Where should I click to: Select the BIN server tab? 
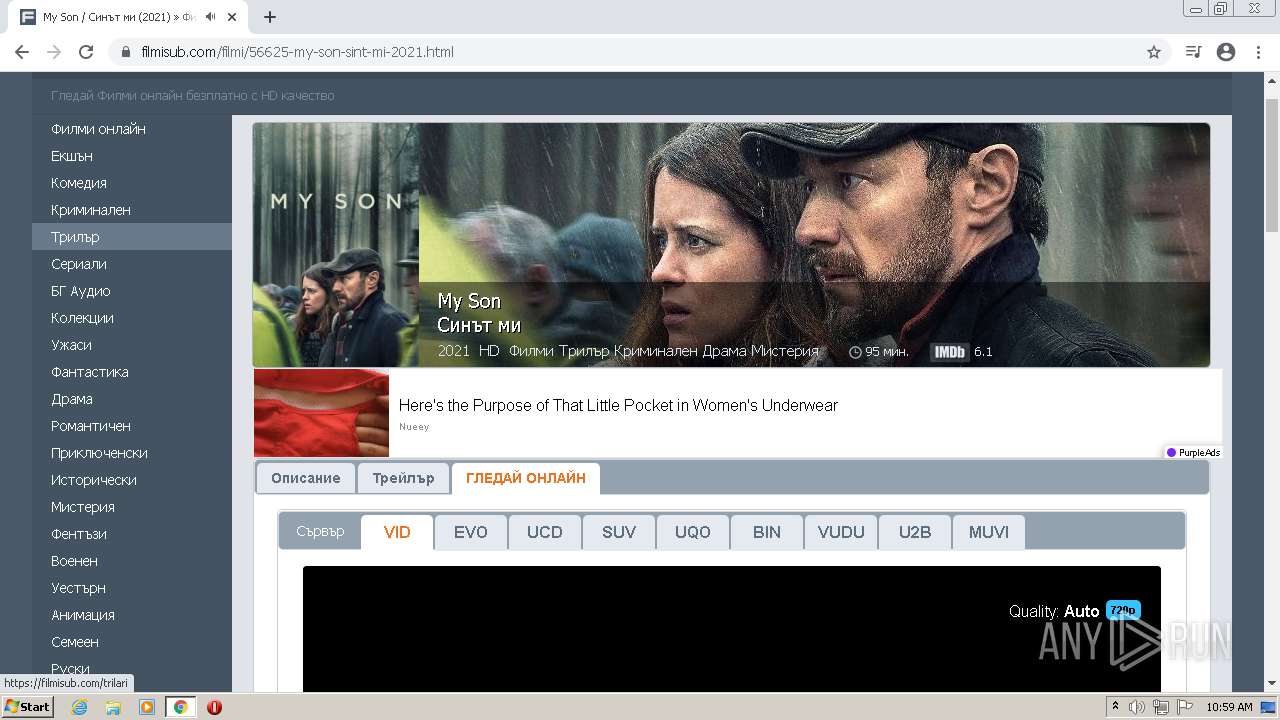tap(767, 532)
